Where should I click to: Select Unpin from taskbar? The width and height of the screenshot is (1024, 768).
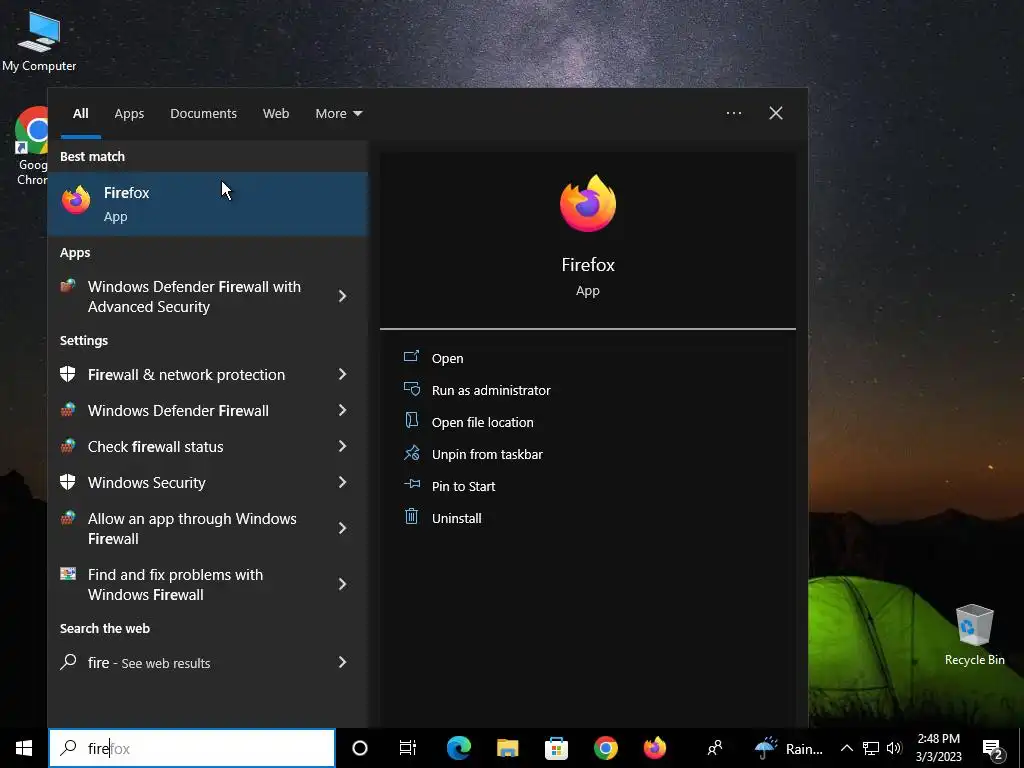(487, 455)
